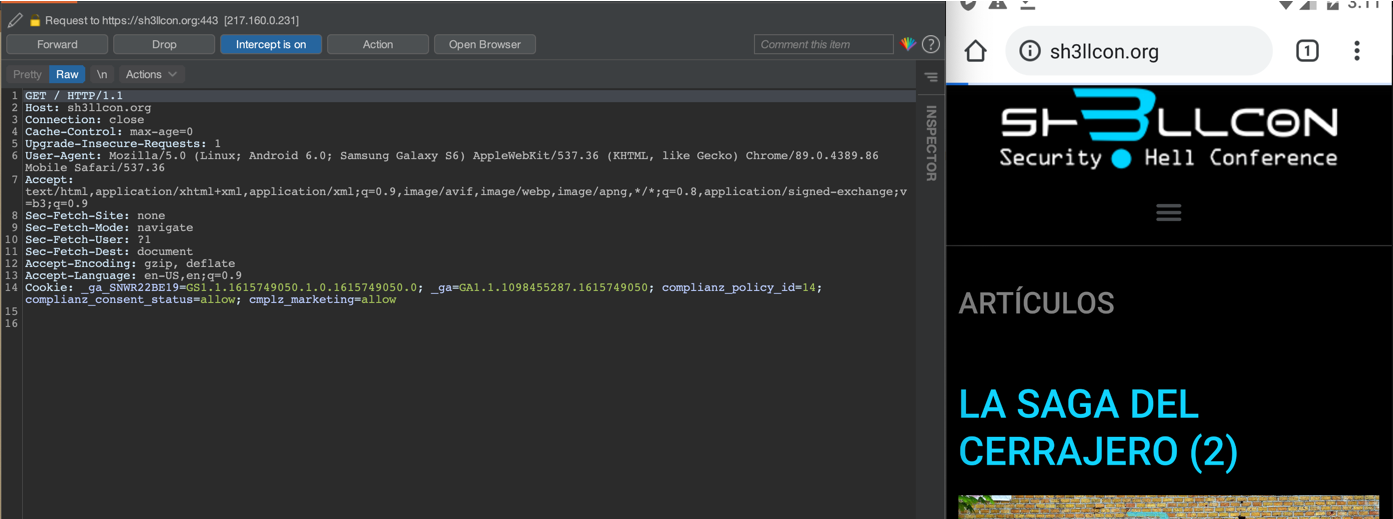Click the User-Agent header line
Screen dimensions: 1393x519
click(x=452, y=162)
